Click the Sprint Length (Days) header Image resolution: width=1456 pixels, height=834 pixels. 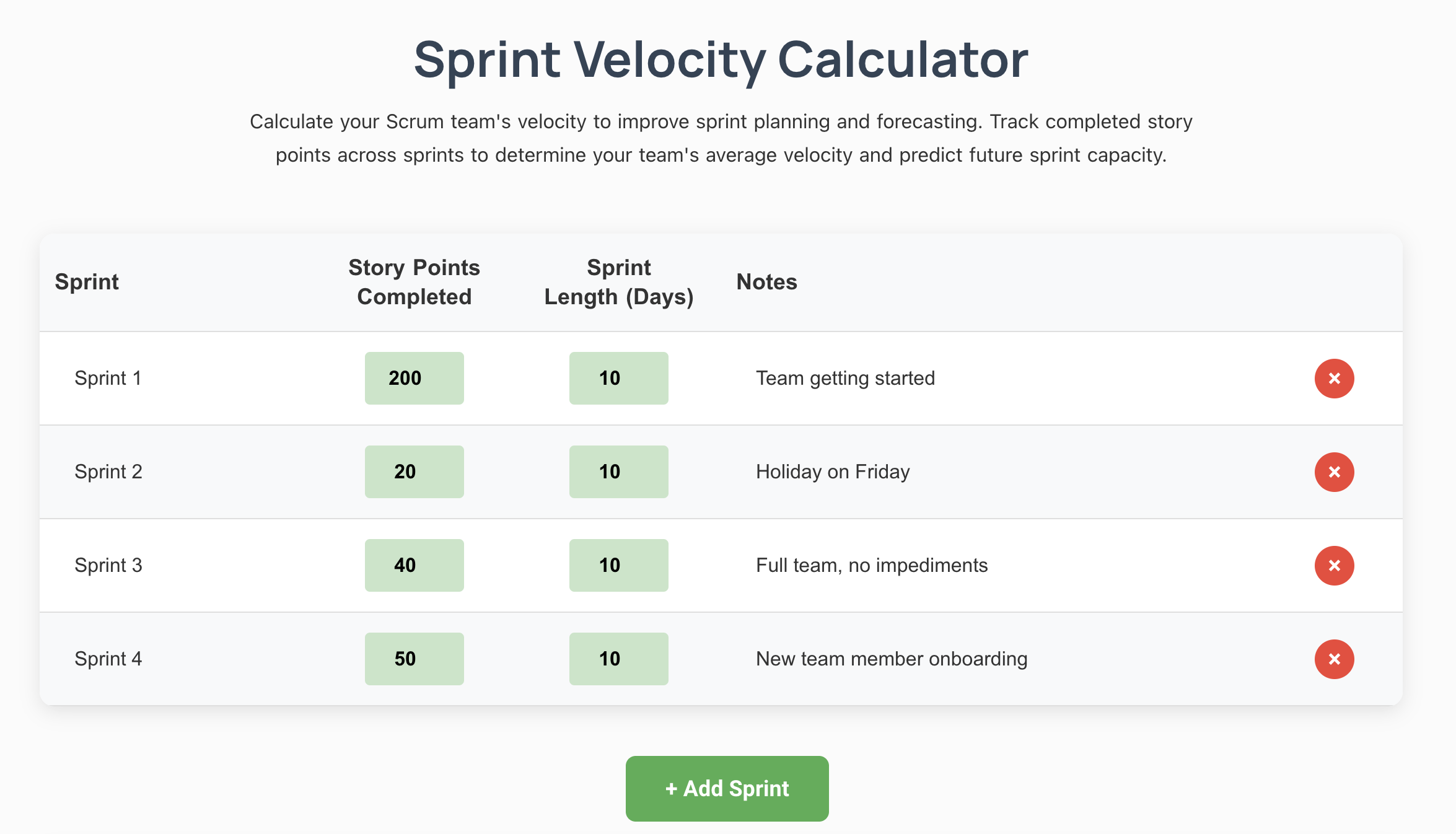[x=618, y=283]
